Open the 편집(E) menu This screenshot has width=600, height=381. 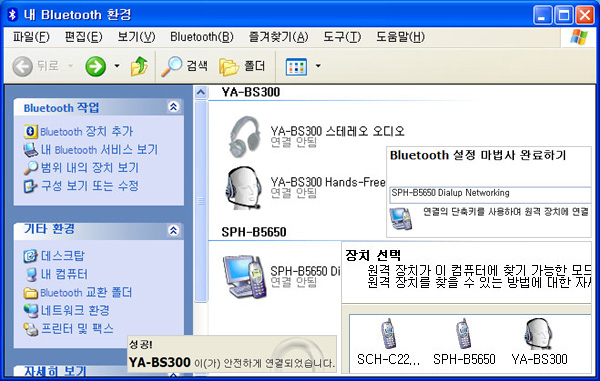pos(83,37)
